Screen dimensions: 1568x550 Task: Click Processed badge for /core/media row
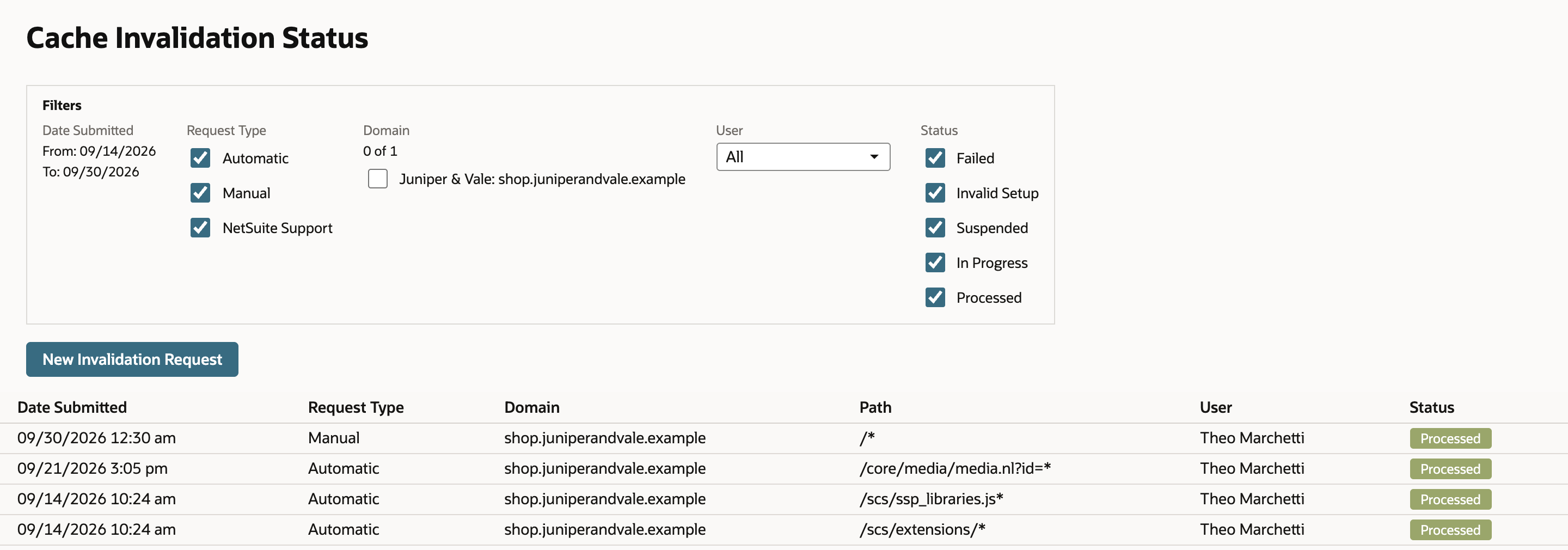click(1450, 469)
